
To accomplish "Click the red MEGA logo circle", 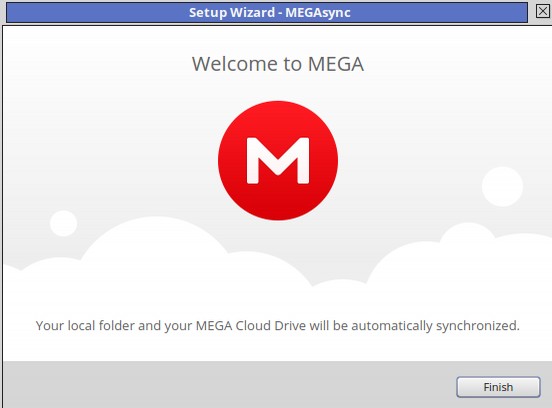I will coord(278,161).
